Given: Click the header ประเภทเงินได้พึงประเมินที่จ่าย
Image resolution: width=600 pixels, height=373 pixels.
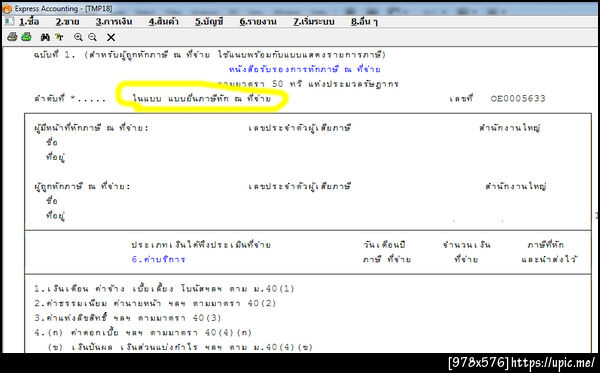Looking at the screenshot, I should (201, 244).
